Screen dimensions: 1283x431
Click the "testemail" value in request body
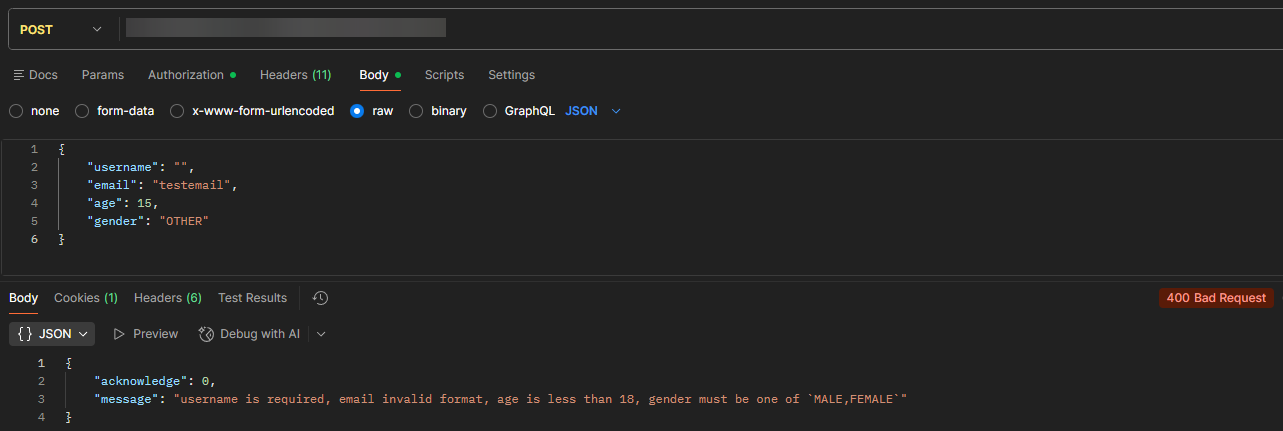coord(193,185)
